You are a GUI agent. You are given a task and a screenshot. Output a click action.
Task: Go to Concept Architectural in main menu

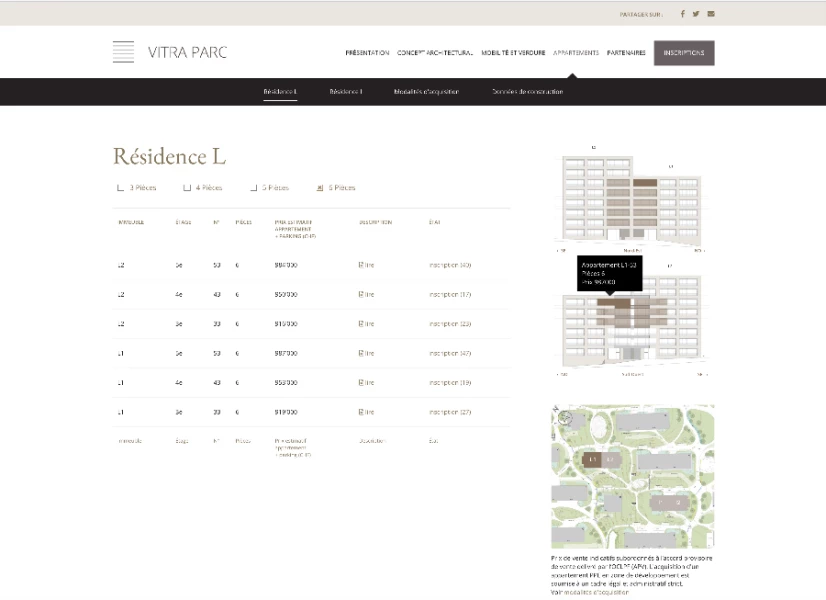click(x=434, y=53)
